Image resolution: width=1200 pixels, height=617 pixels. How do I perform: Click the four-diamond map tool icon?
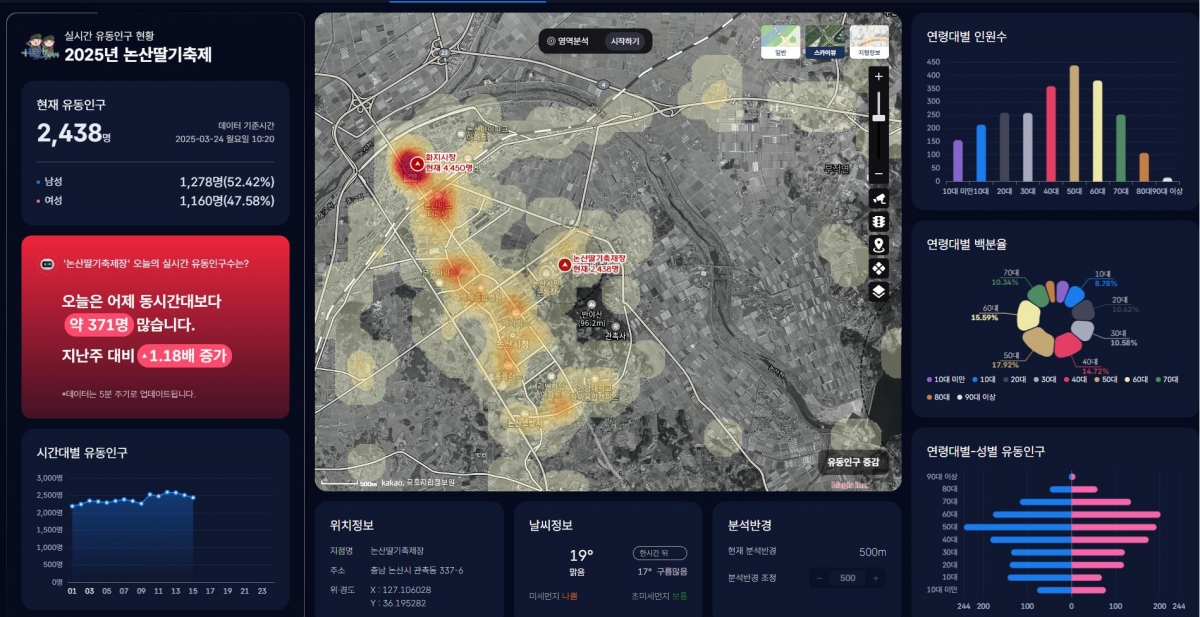879,268
